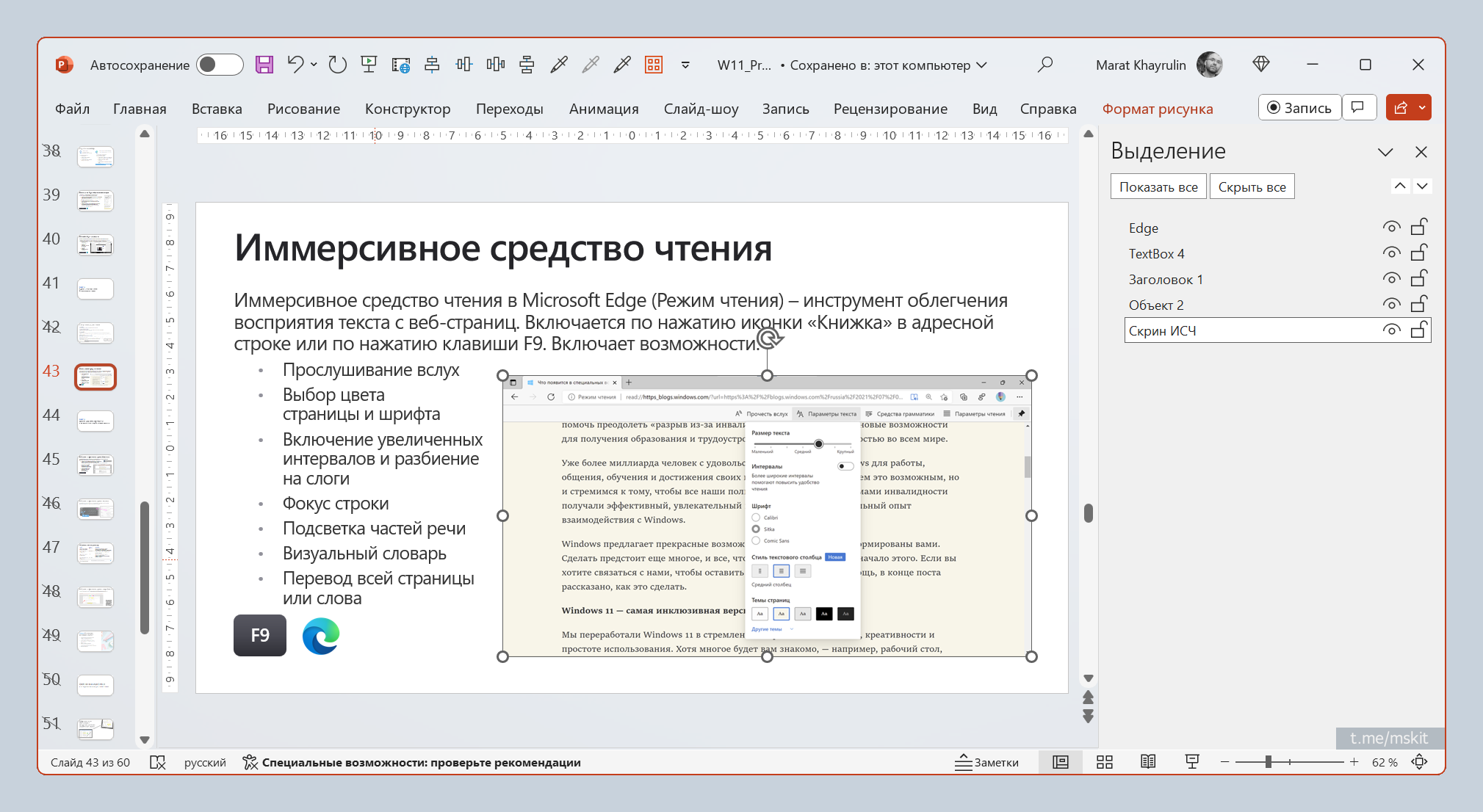
Task: Select the Формат рисунка tab
Action: (1158, 109)
